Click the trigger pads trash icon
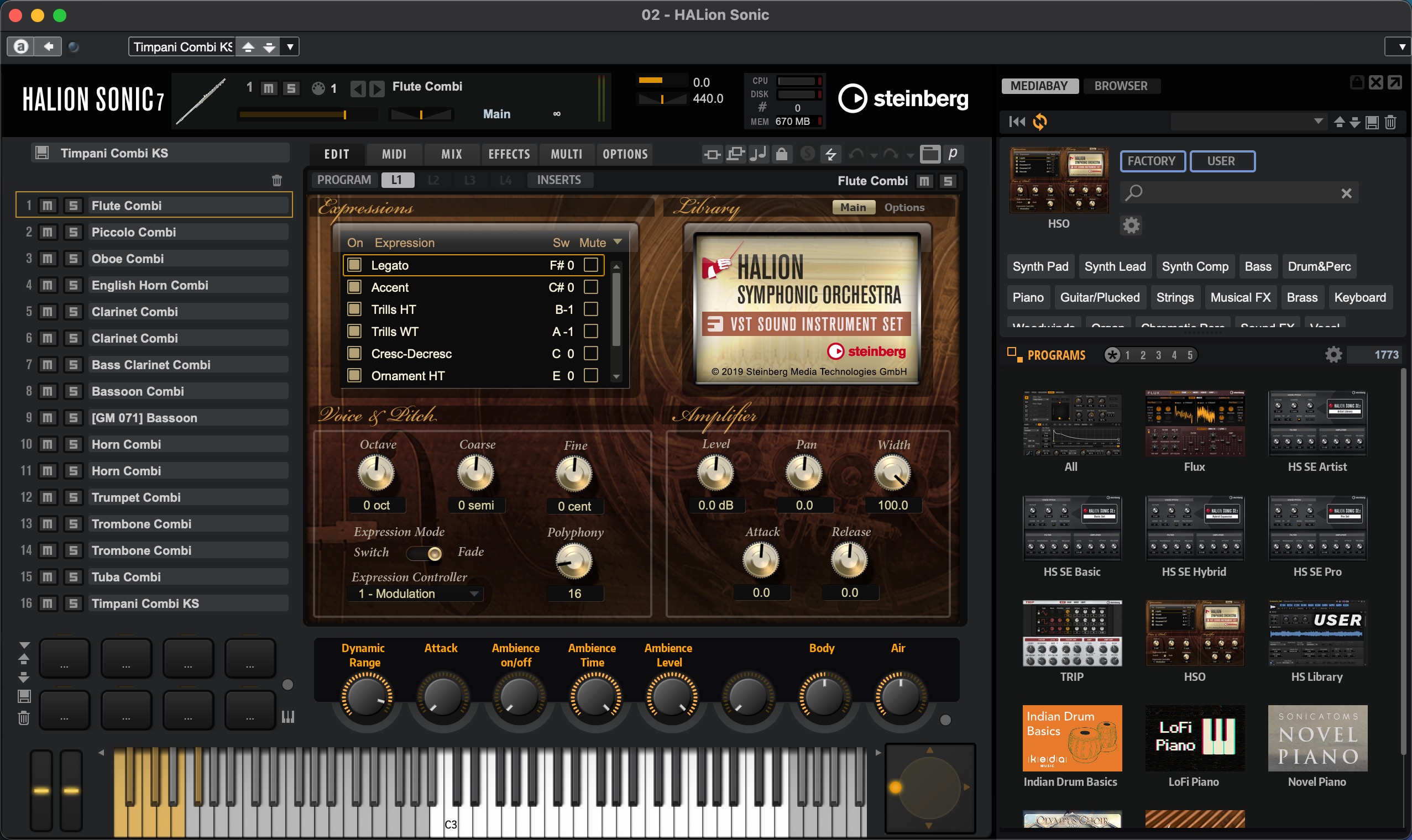The height and width of the screenshot is (840, 1412). (24, 718)
